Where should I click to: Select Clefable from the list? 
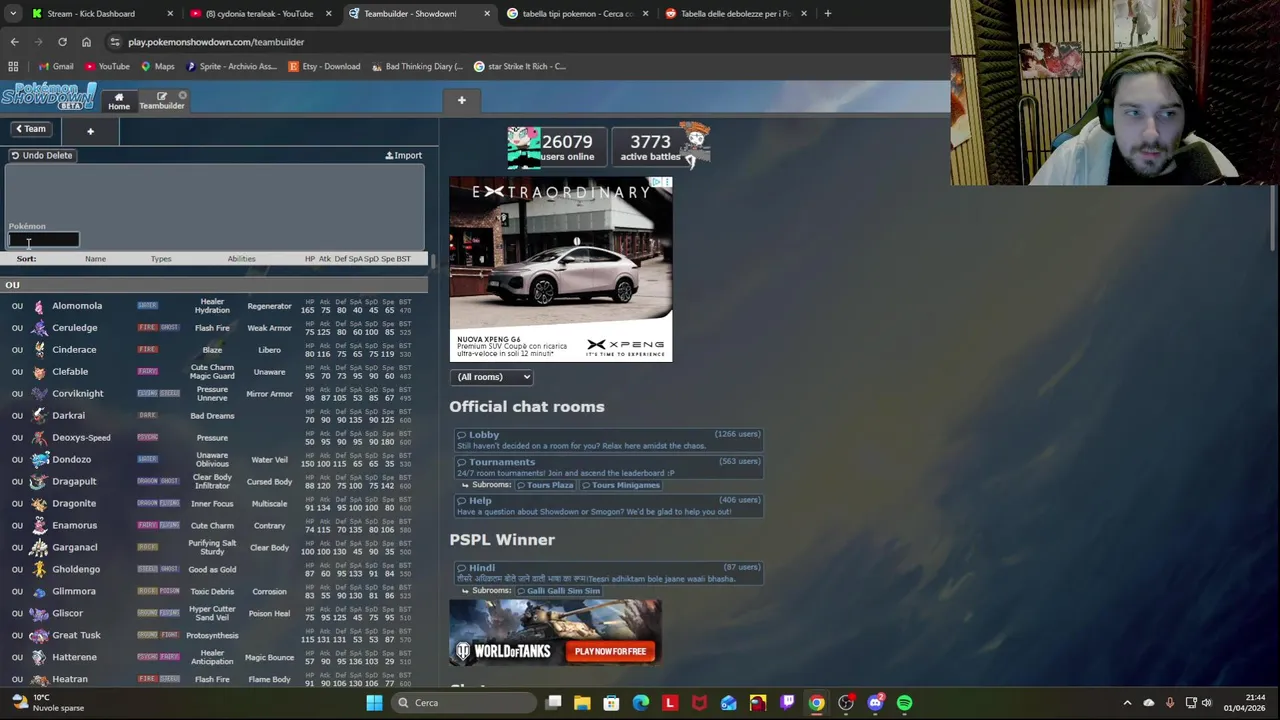tap(214, 372)
